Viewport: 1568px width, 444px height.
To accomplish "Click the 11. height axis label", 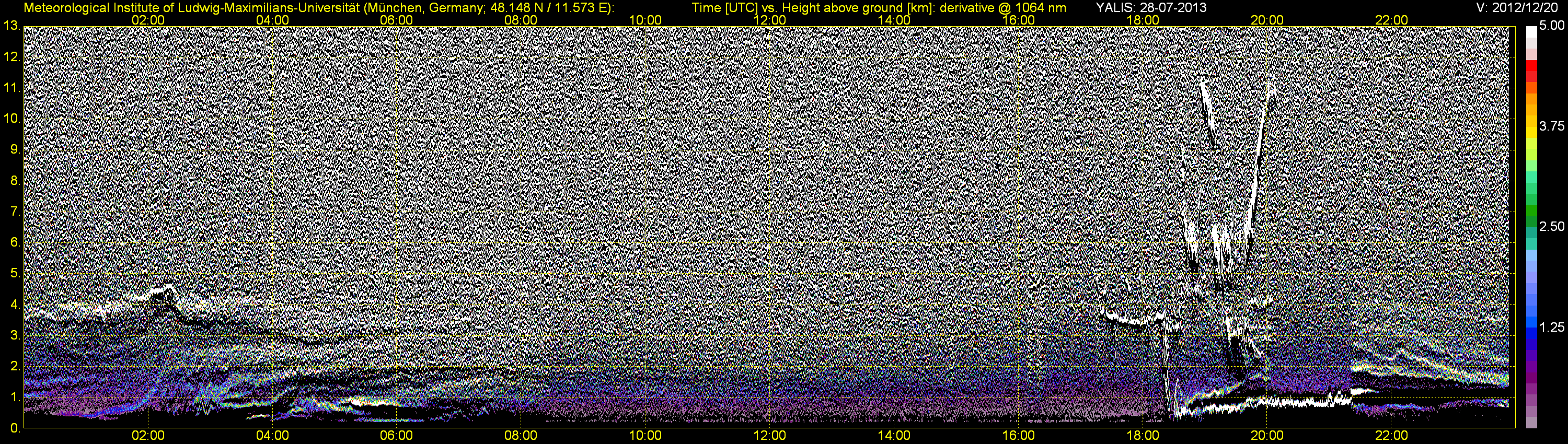I will [11, 88].
